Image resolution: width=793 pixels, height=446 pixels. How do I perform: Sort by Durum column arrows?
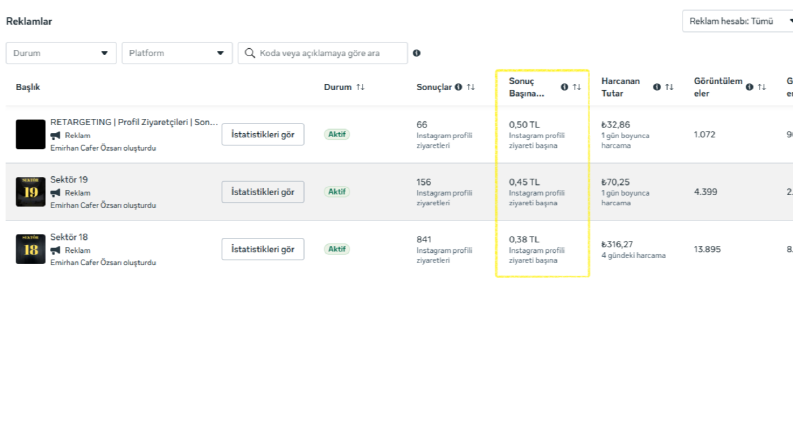click(360, 87)
